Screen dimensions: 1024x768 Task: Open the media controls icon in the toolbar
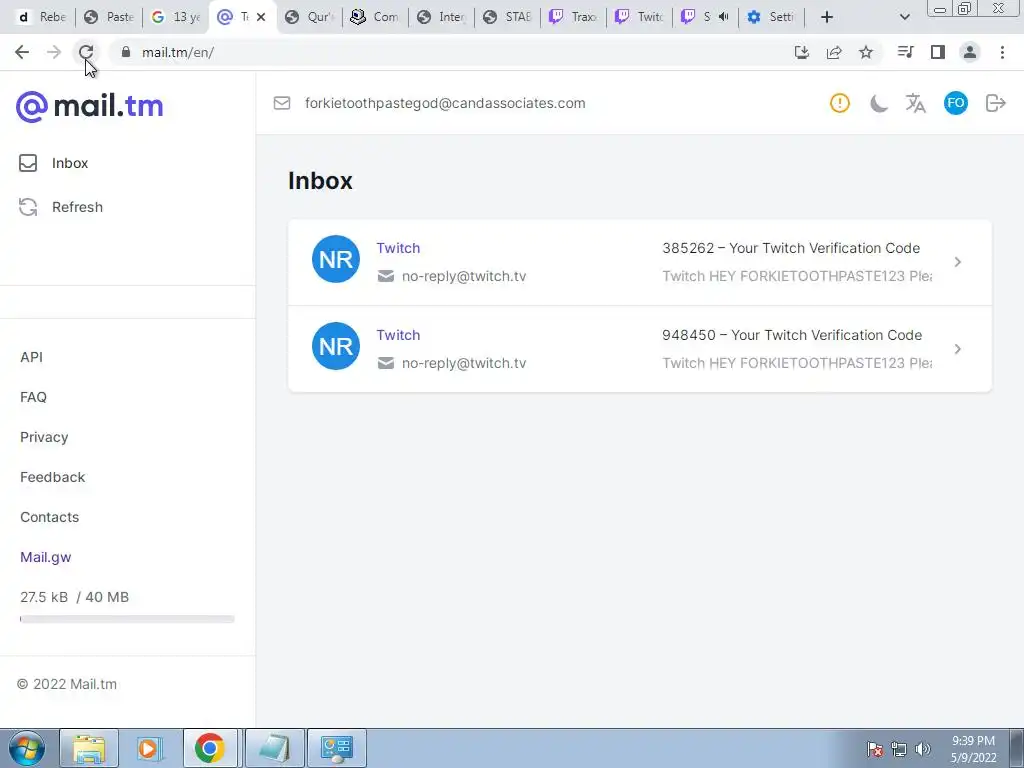(x=906, y=52)
